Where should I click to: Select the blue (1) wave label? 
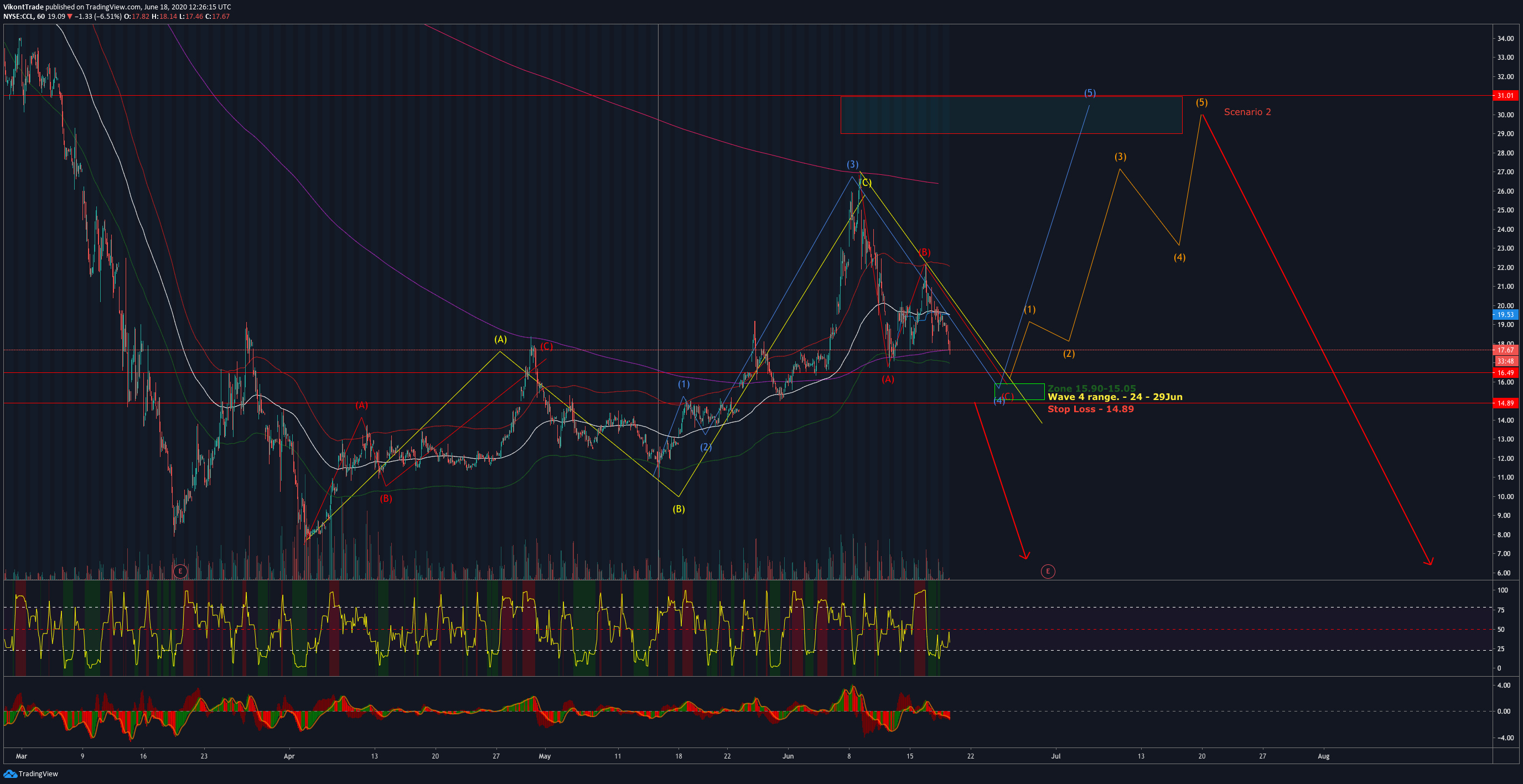click(683, 385)
